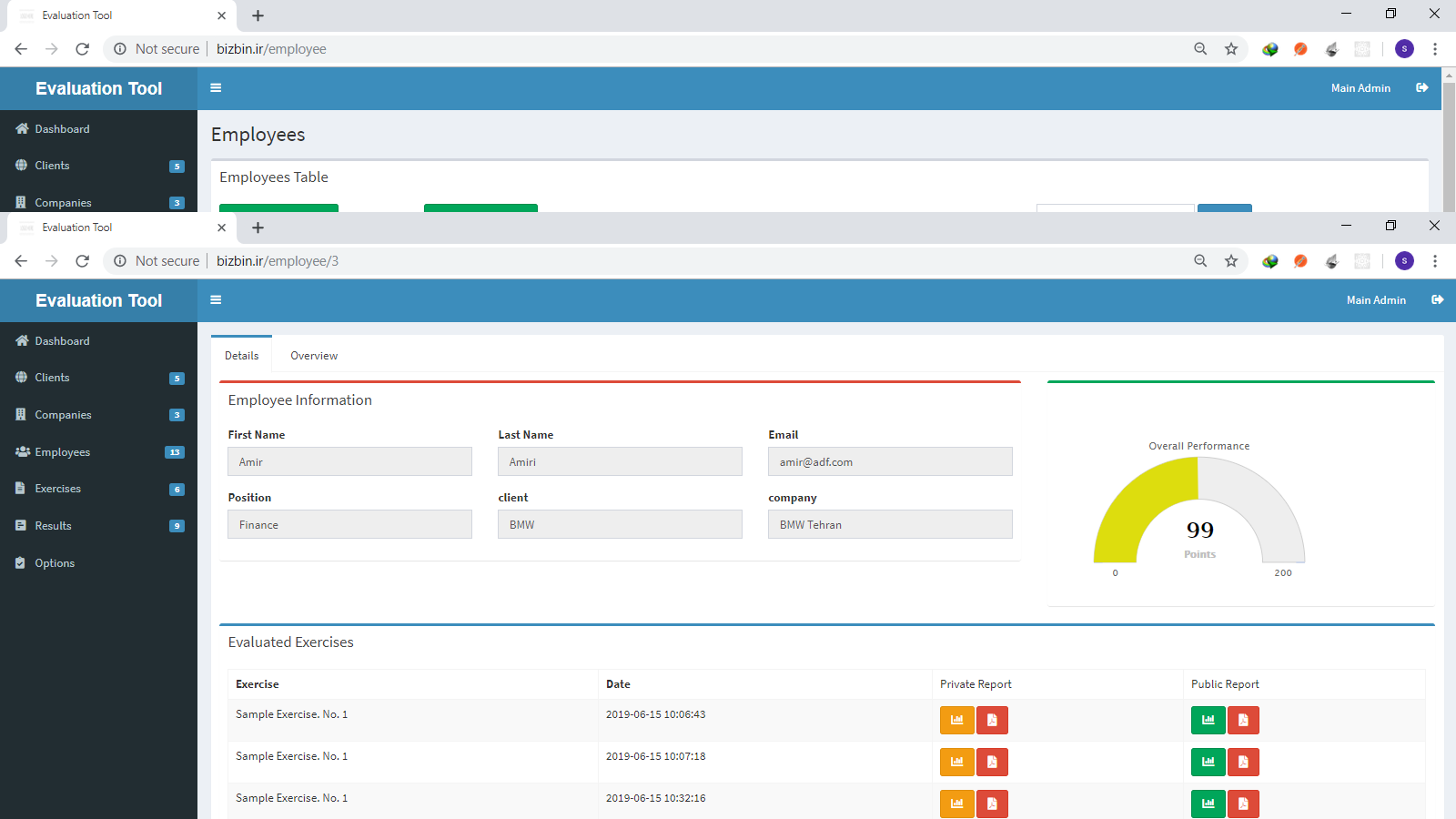
Task: Click the Evaluation Tool logo in the front window
Action: coord(98,300)
